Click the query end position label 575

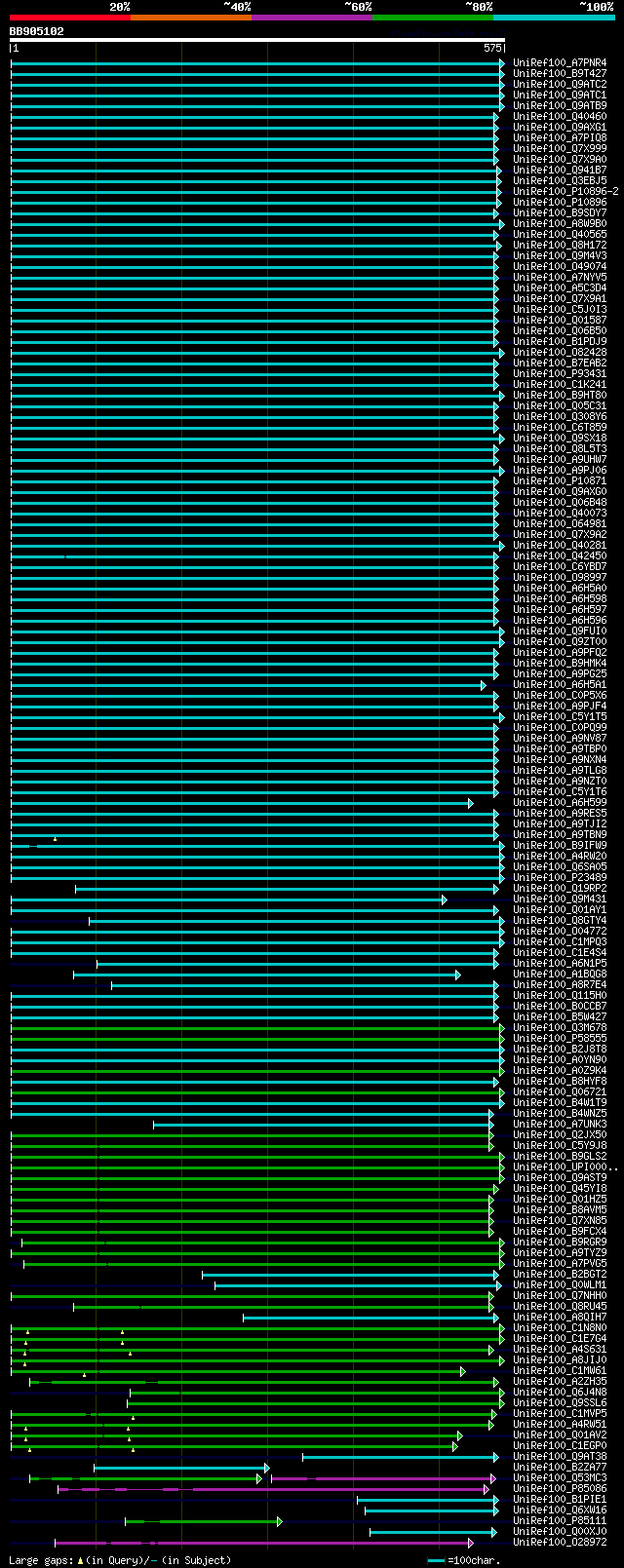492,48
